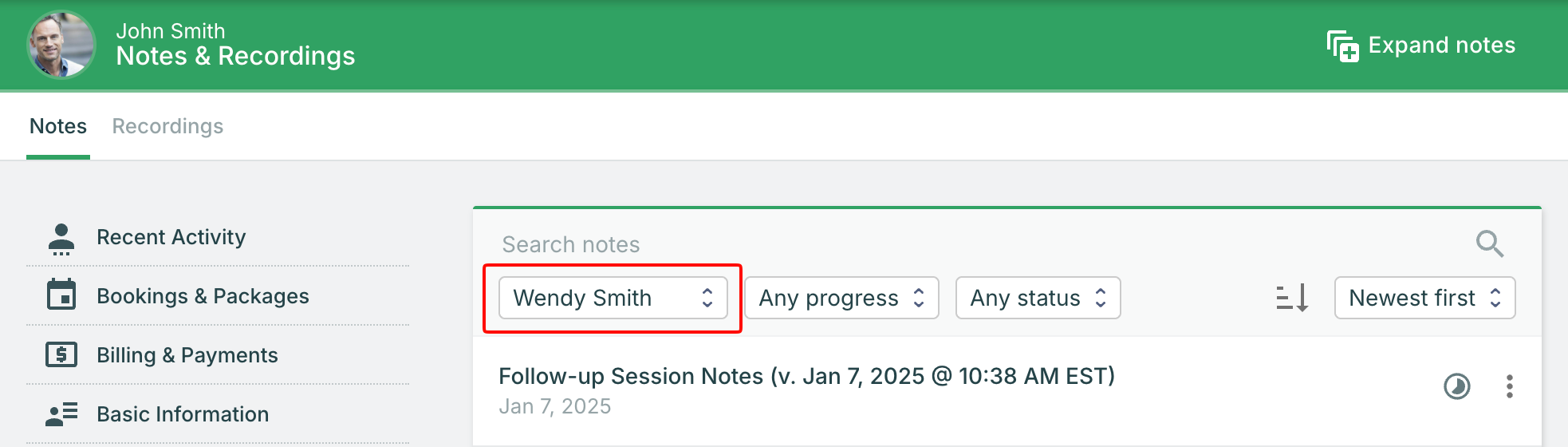
Task: Click the Expand notes stacked-pages icon
Action: point(1342,46)
